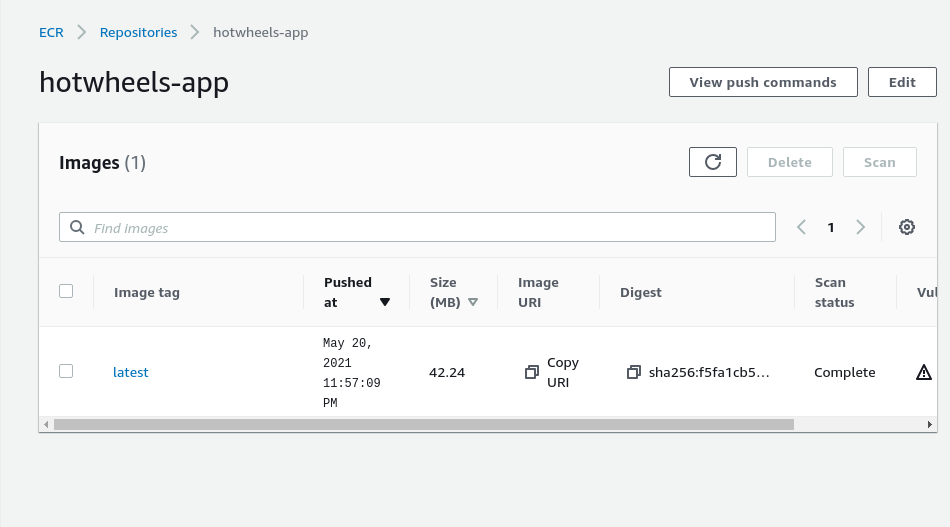Click View push commands button
The height and width of the screenshot is (527, 950).
pos(763,82)
